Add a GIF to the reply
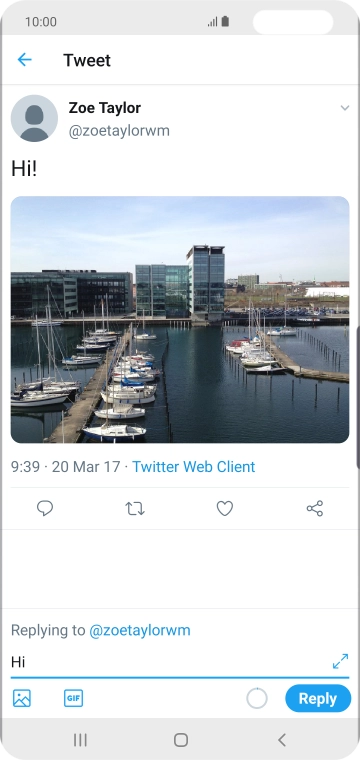This screenshot has width=360, height=760. 73,698
